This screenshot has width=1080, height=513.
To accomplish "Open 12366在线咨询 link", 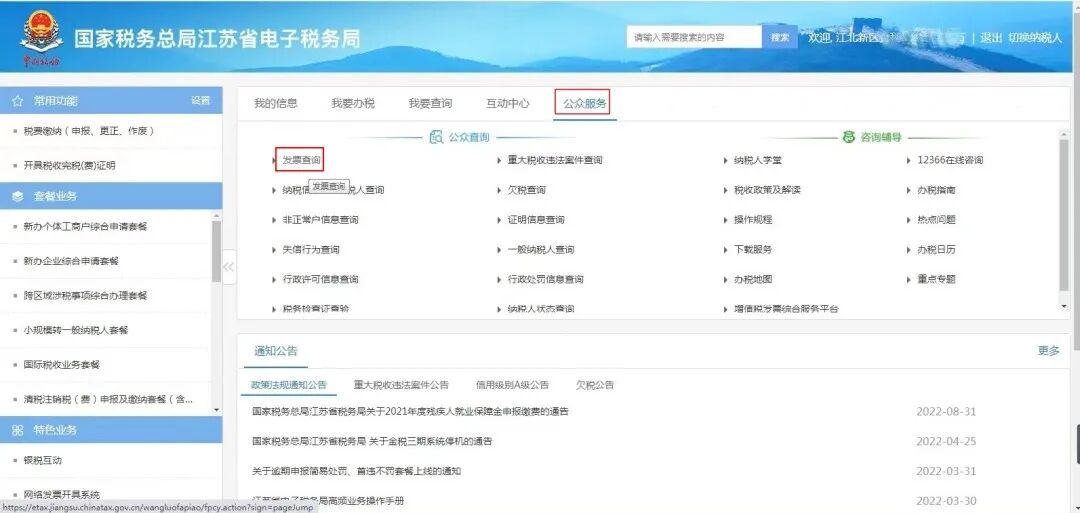I will click(950, 160).
